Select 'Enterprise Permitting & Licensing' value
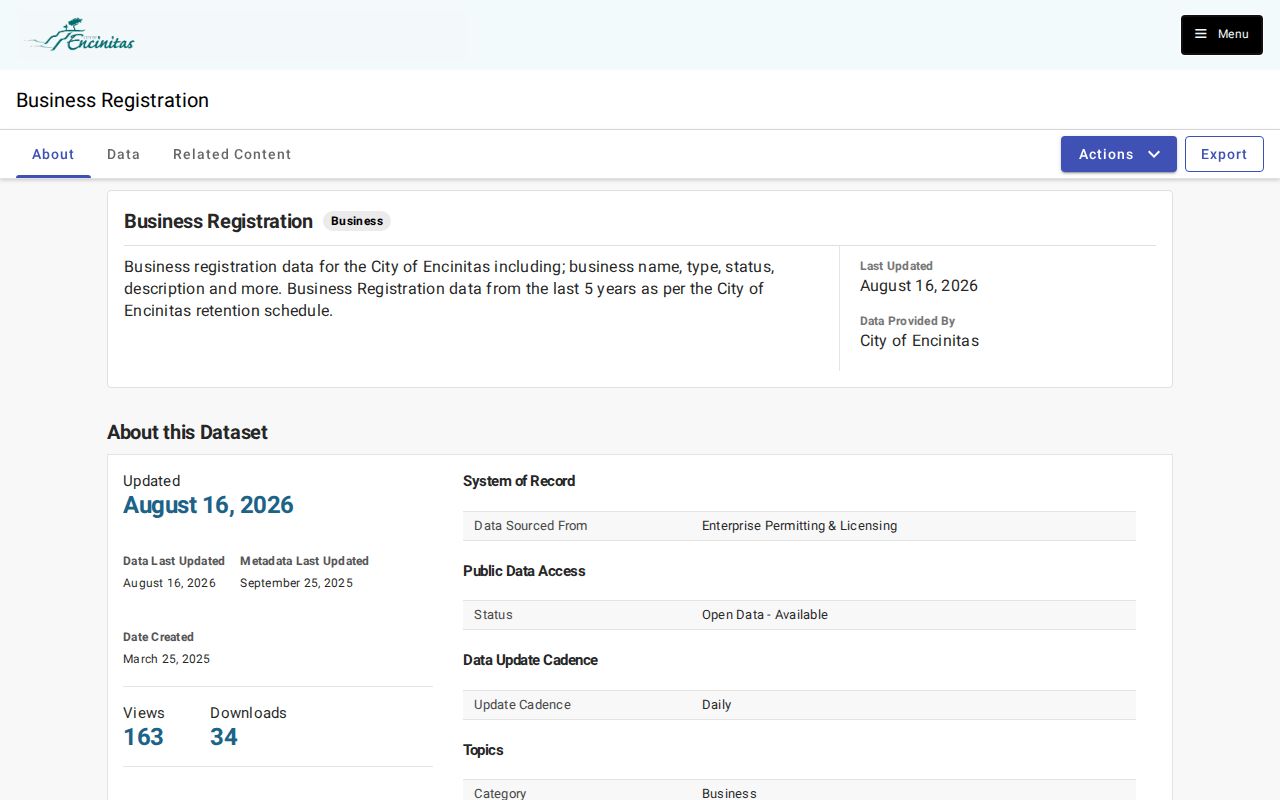The height and width of the screenshot is (800, 1280). (799, 526)
